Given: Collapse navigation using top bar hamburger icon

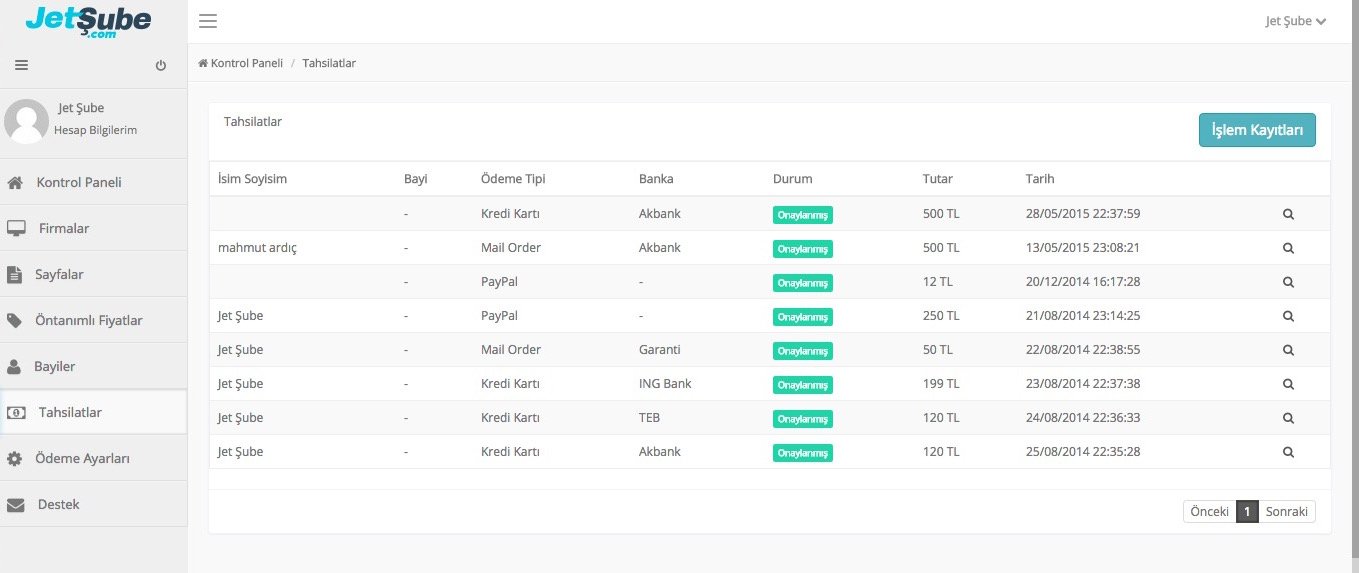Looking at the screenshot, I should click(208, 21).
